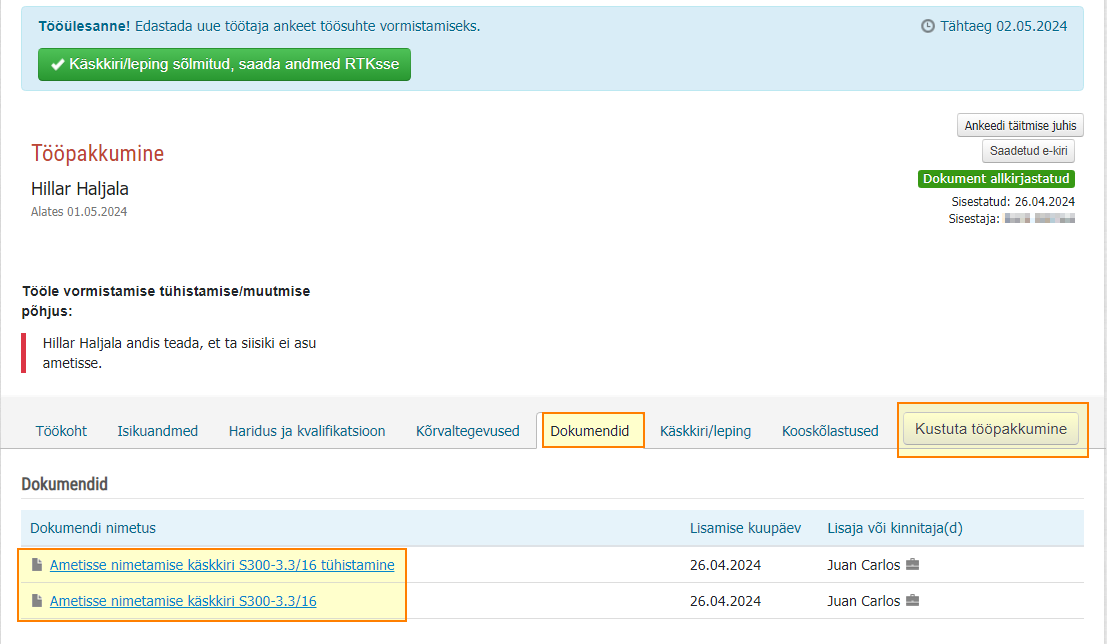Click the Dokument allkirjastatud status badge
The image size is (1107, 644).
996,179
